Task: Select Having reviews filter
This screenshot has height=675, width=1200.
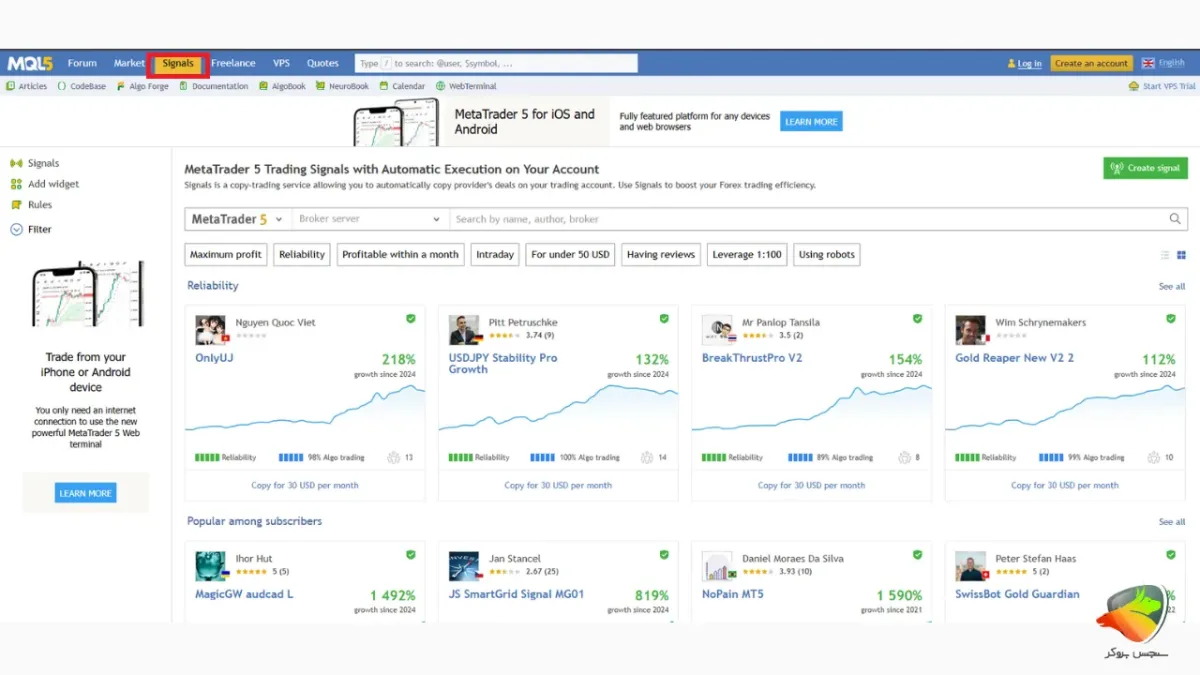Action: click(x=661, y=255)
